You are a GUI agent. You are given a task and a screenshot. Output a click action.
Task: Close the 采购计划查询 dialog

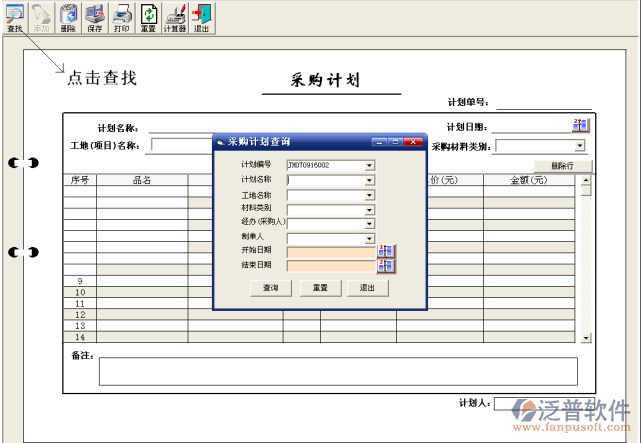(x=413, y=142)
